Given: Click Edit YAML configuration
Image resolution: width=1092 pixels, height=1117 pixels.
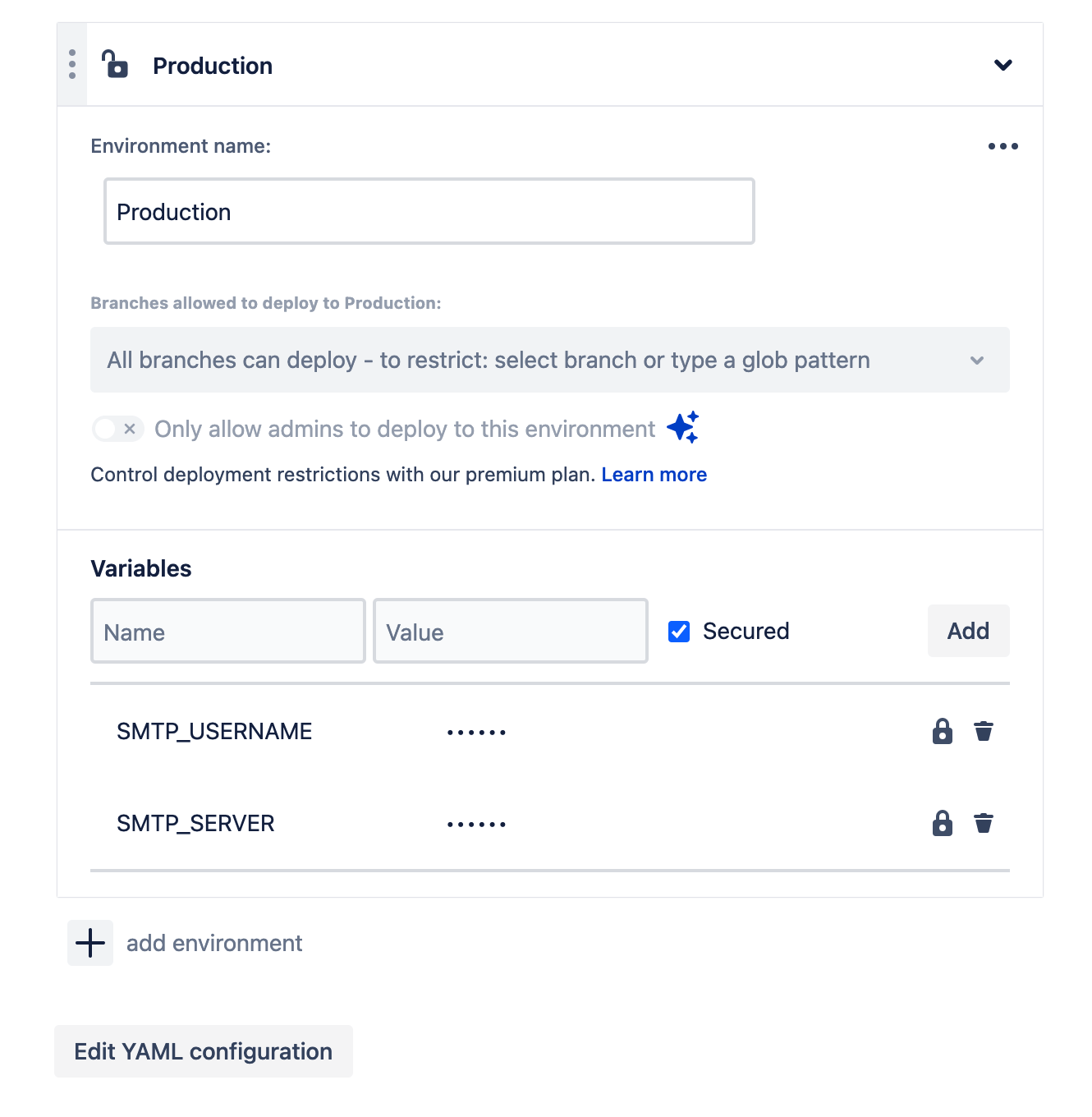Looking at the screenshot, I should pos(202,1051).
